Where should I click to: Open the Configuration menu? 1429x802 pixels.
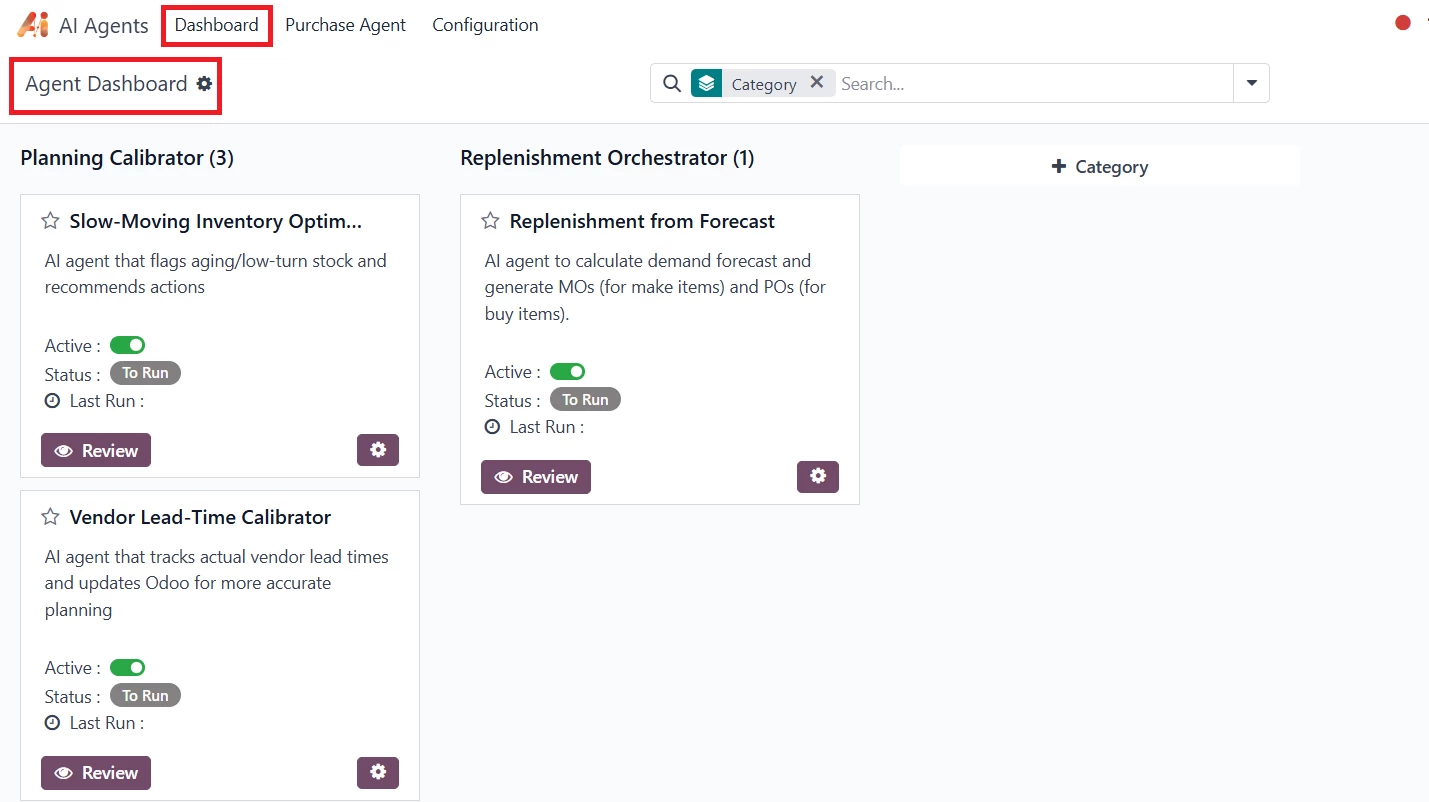tap(485, 25)
